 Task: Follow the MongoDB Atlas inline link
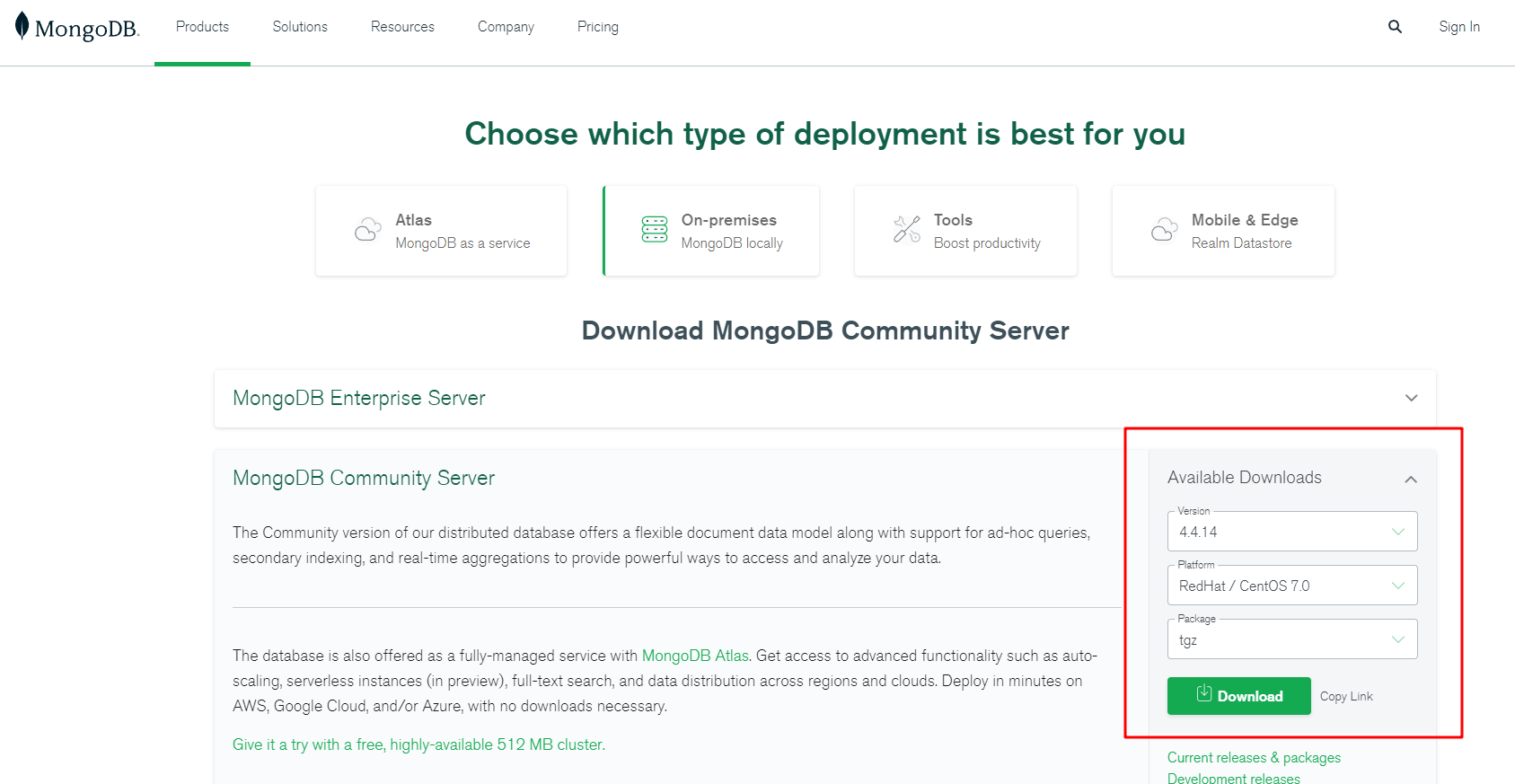point(694,656)
